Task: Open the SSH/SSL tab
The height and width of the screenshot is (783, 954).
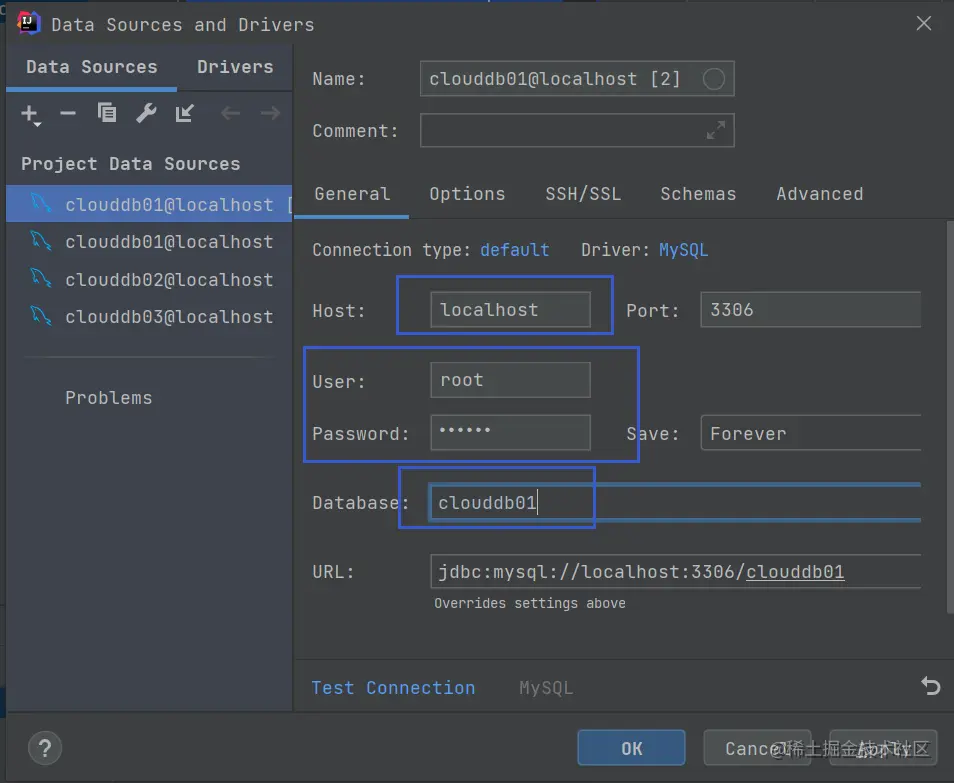Action: pos(583,194)
